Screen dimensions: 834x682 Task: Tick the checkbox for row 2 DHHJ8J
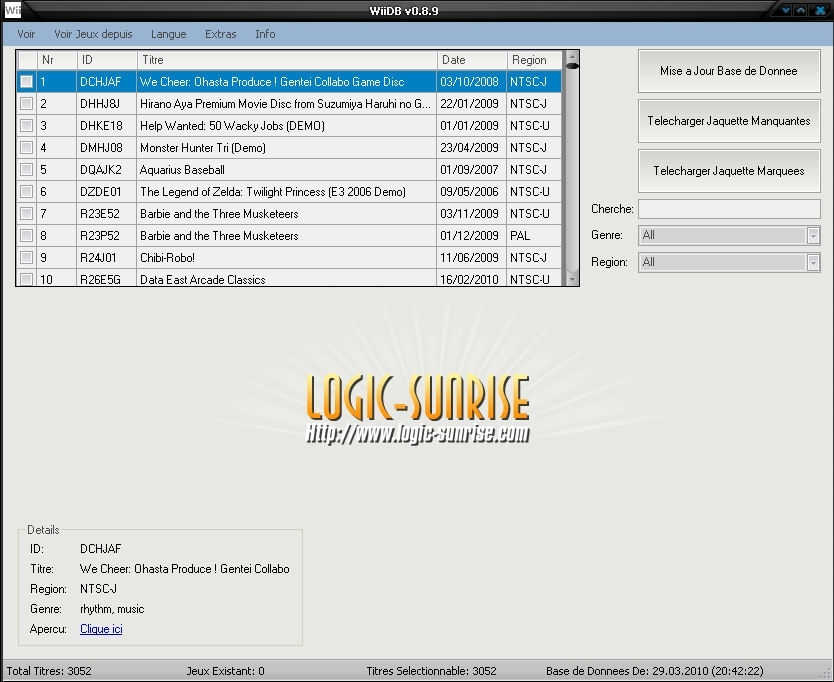click(26, 103)
